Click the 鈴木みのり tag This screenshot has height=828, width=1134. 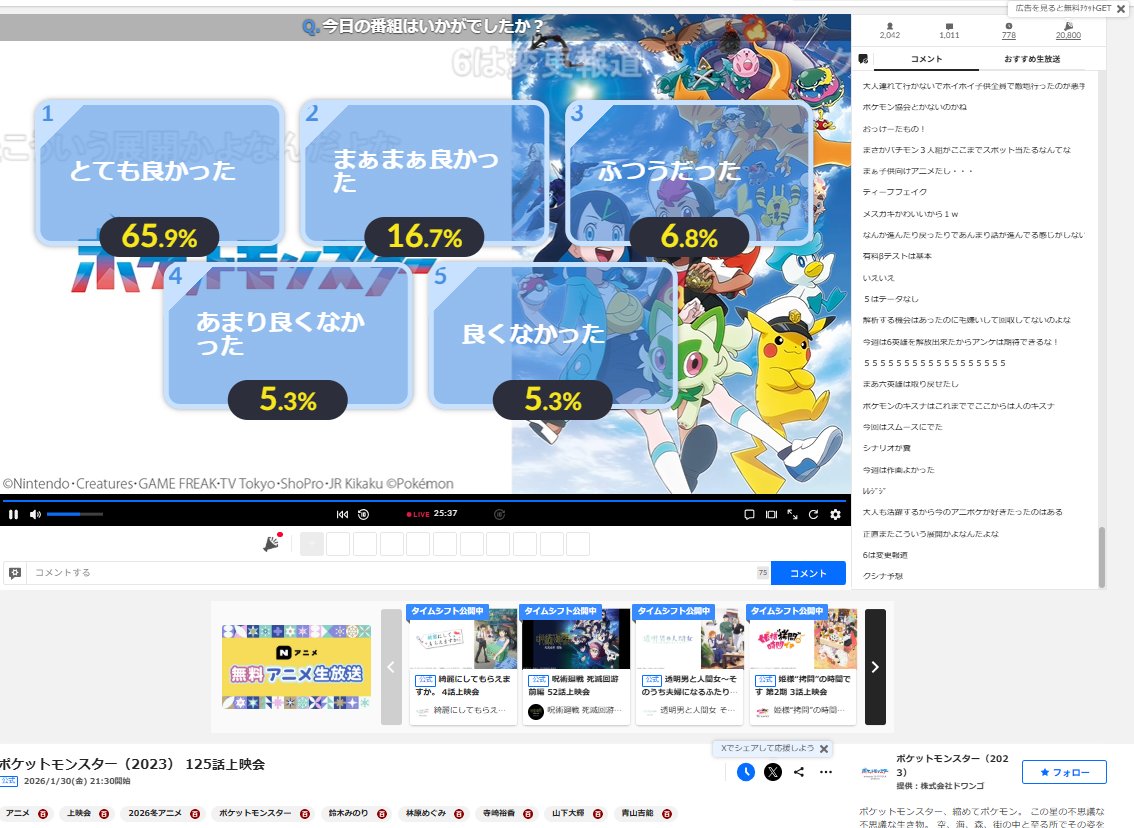348,814
